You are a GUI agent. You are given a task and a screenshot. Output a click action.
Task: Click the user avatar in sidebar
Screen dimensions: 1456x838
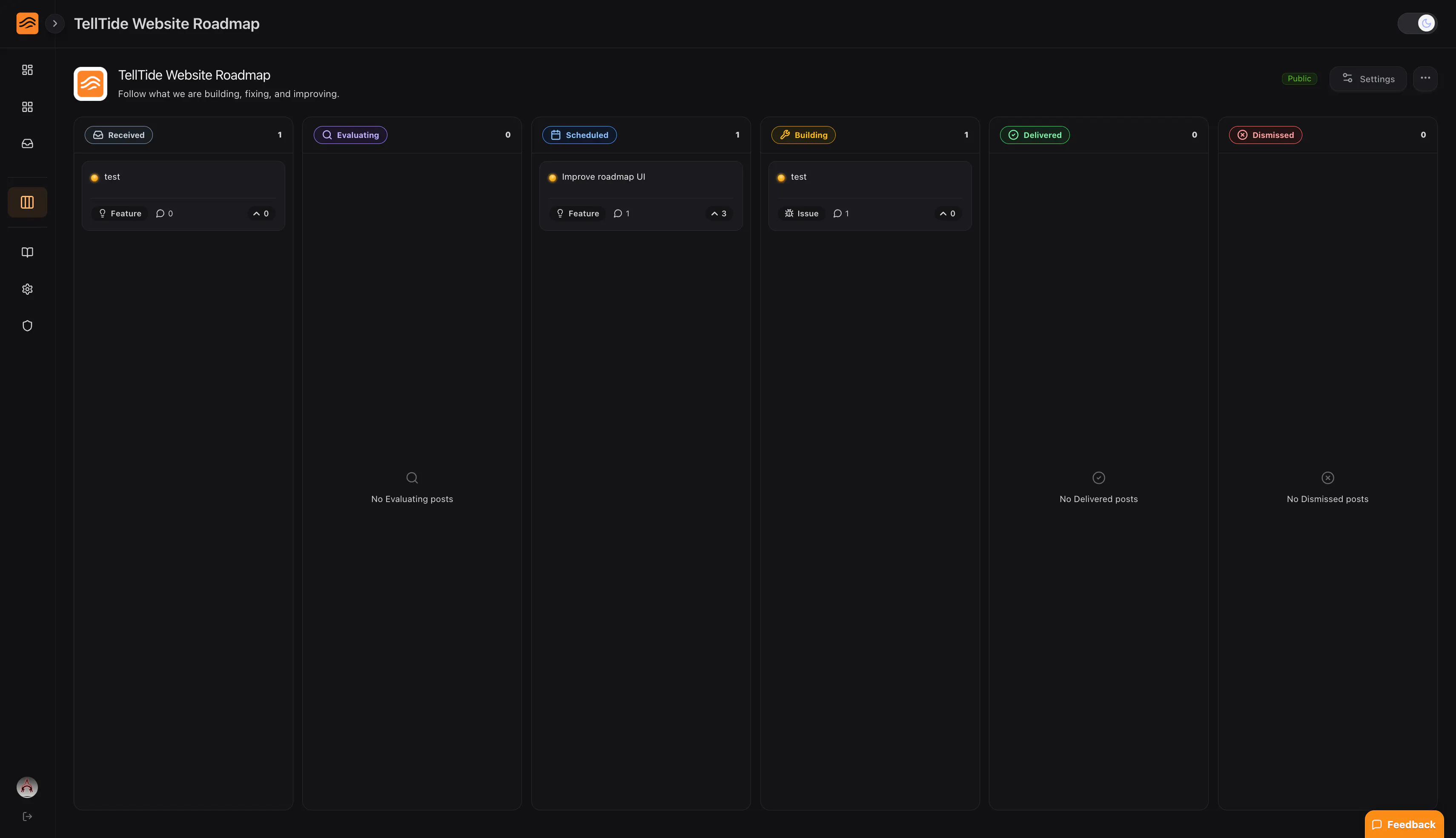(27, 787)
